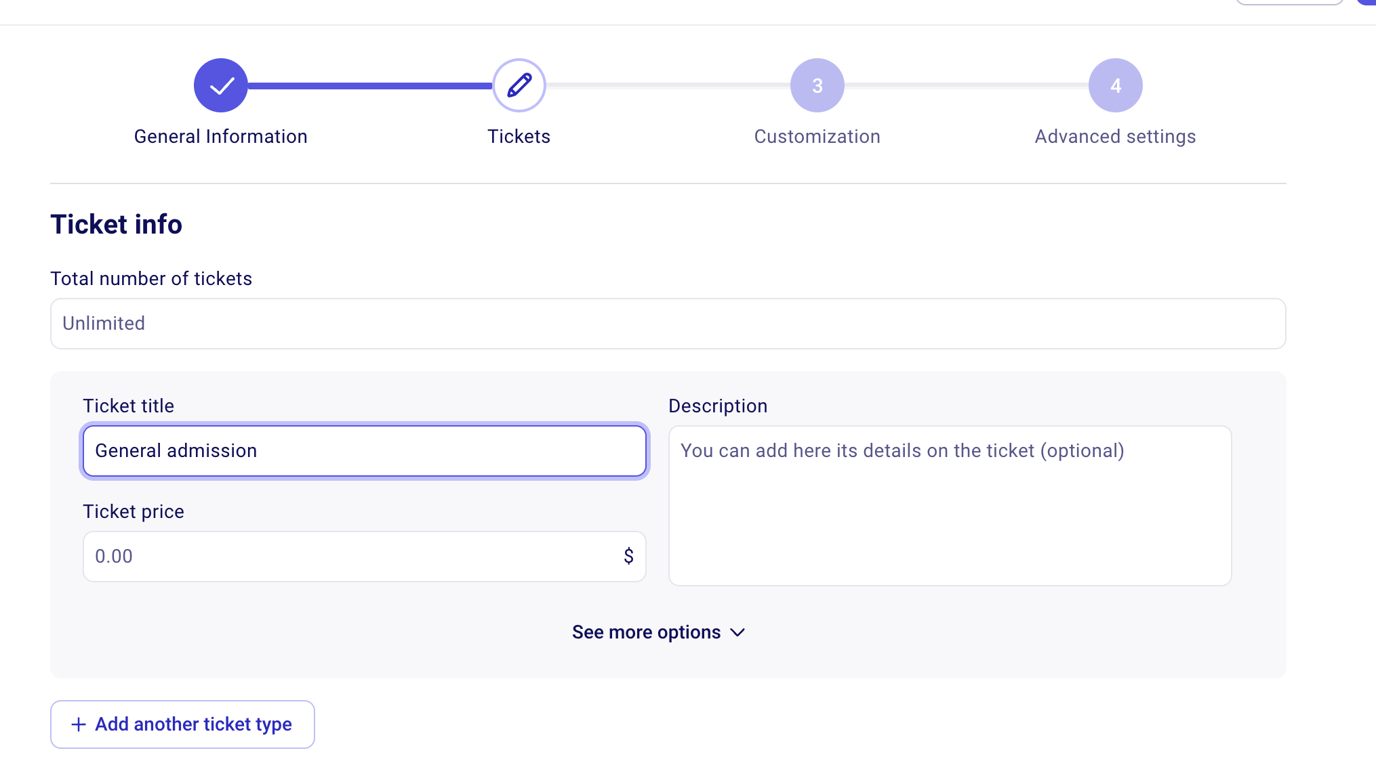
Task: Click the ticket Description text area
Action: 950,505
